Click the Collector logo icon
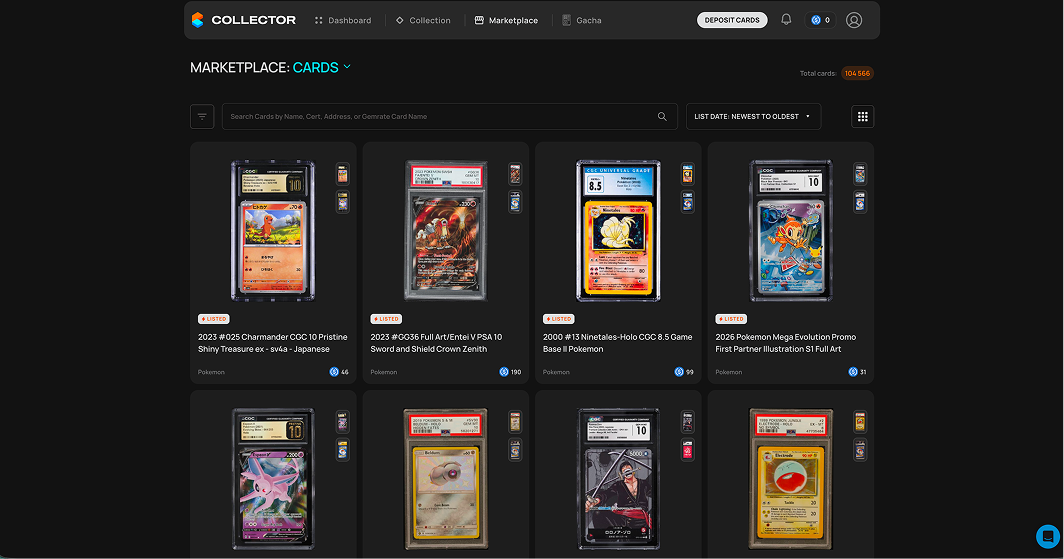 tap(197, 20)
